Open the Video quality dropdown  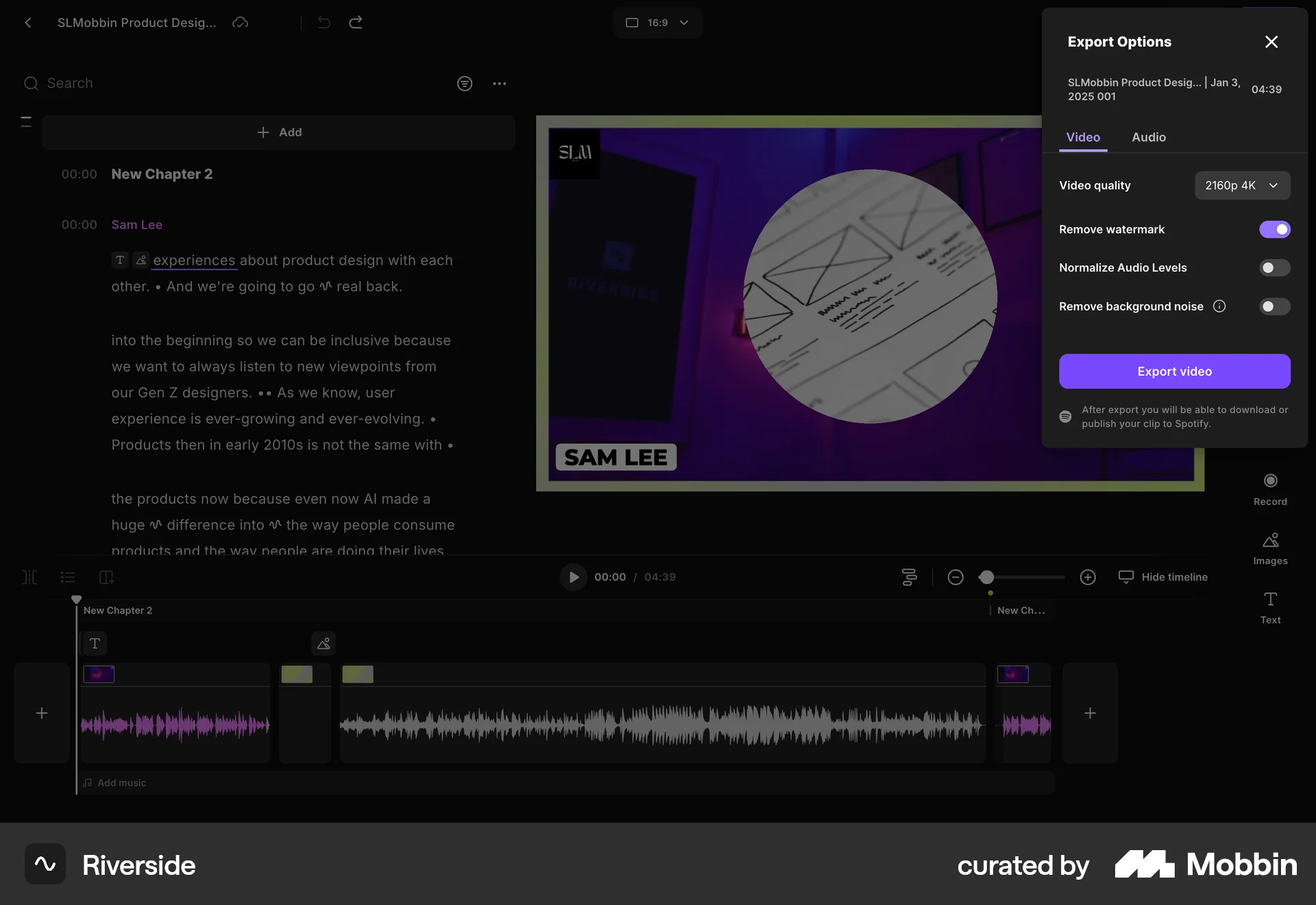pos(1242,185)
